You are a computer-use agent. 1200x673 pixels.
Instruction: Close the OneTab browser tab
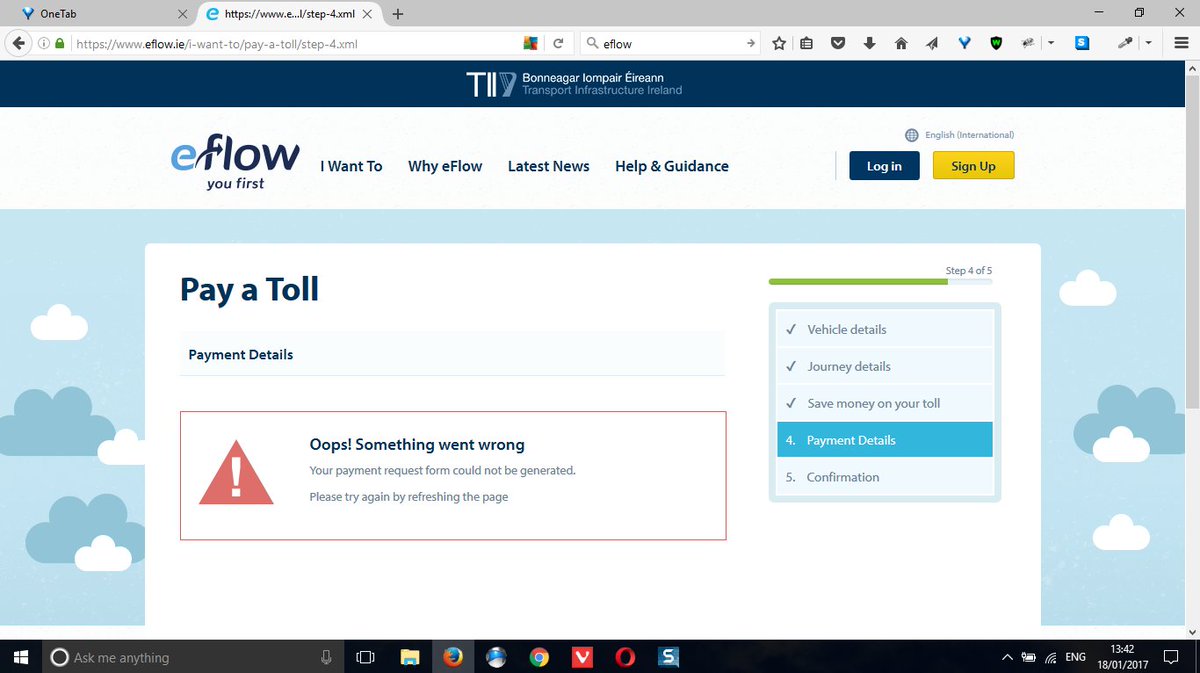tap(182, 15)
